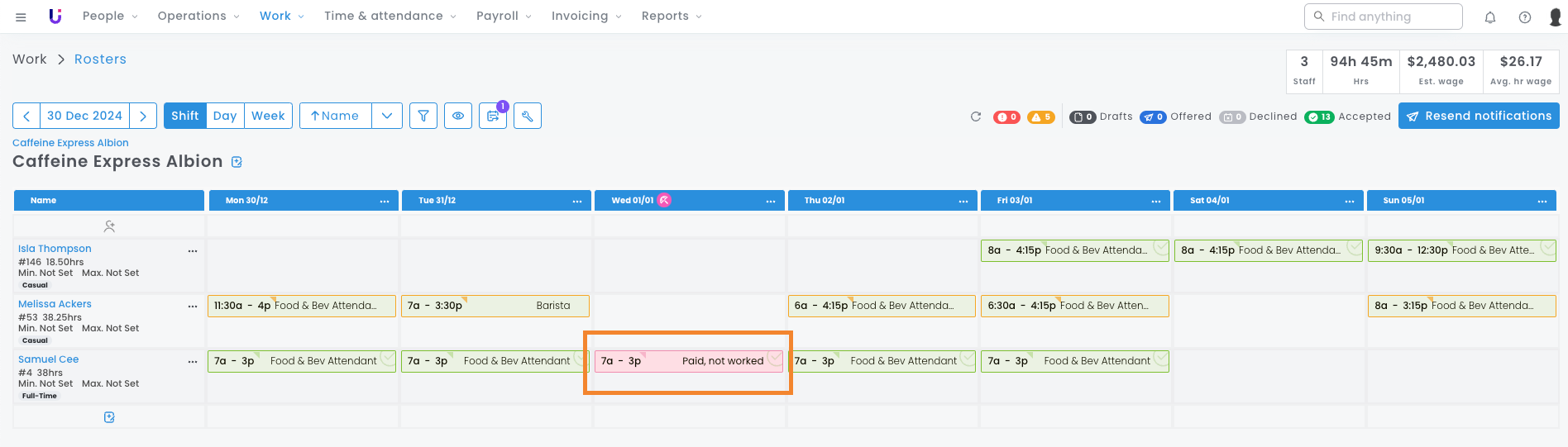Open the Reports menu
Viewport: 1568px width, 447px height.
click(x=672, y=17)
